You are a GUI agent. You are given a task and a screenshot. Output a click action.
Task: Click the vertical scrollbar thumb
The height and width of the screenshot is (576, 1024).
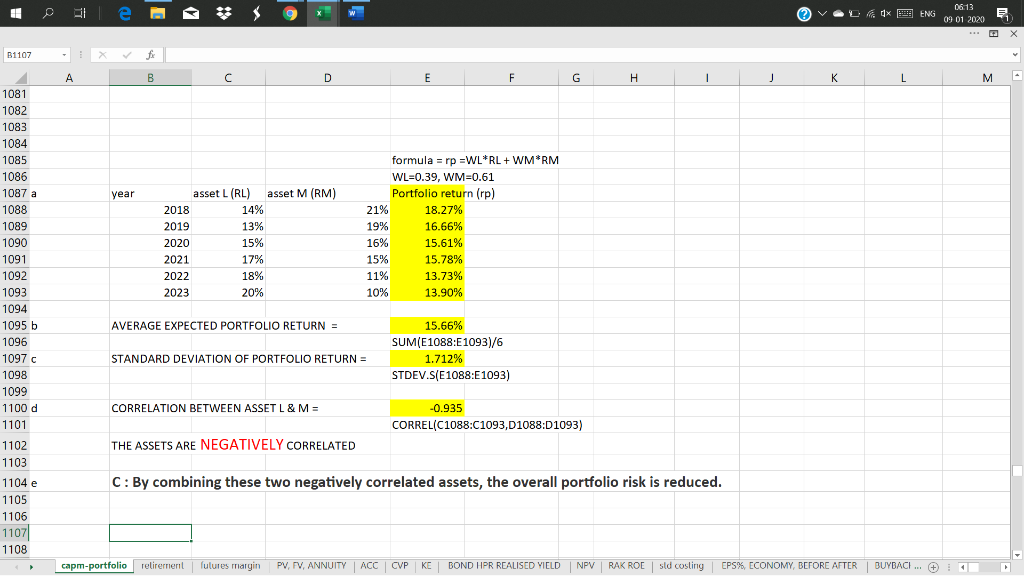point(1017,471)
